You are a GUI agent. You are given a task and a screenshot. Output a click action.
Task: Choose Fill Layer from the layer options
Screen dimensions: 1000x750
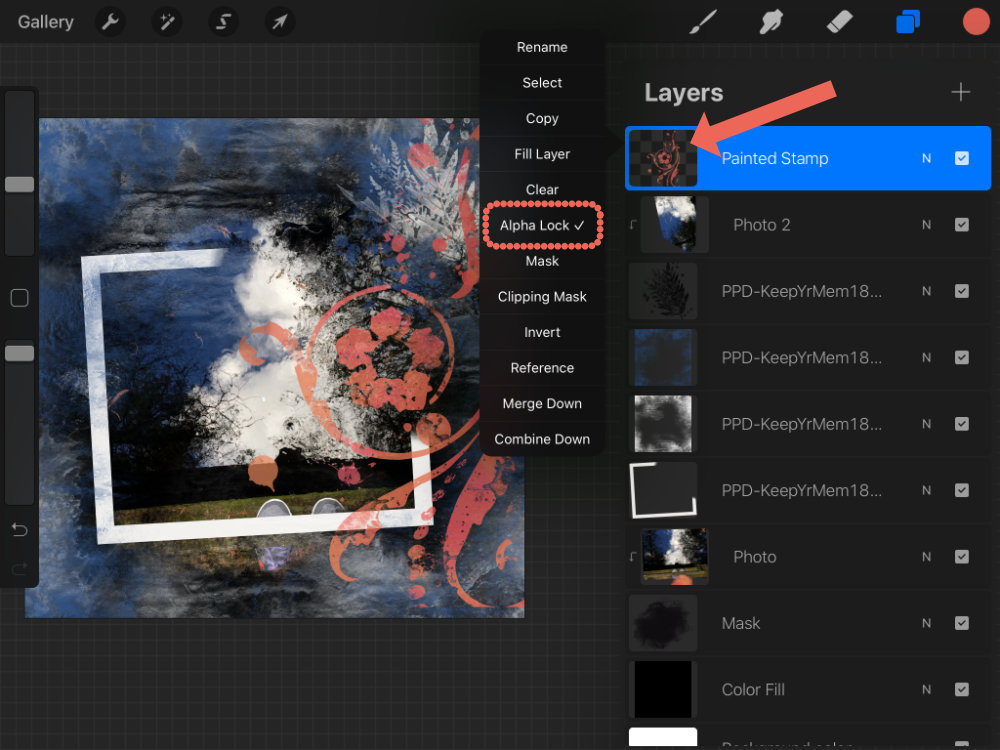pos(542,154)
